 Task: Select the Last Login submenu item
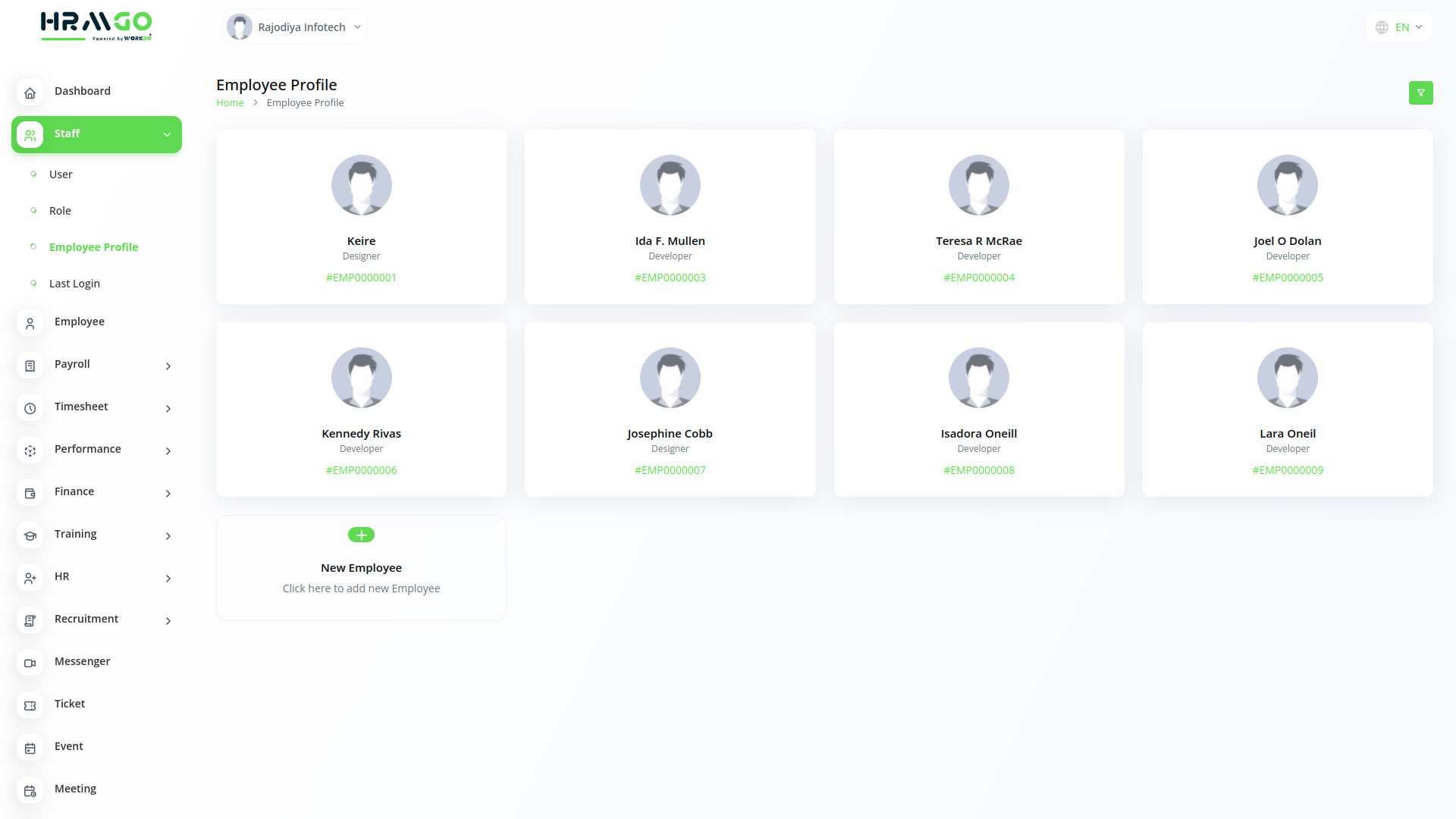[x=74, y=284]
